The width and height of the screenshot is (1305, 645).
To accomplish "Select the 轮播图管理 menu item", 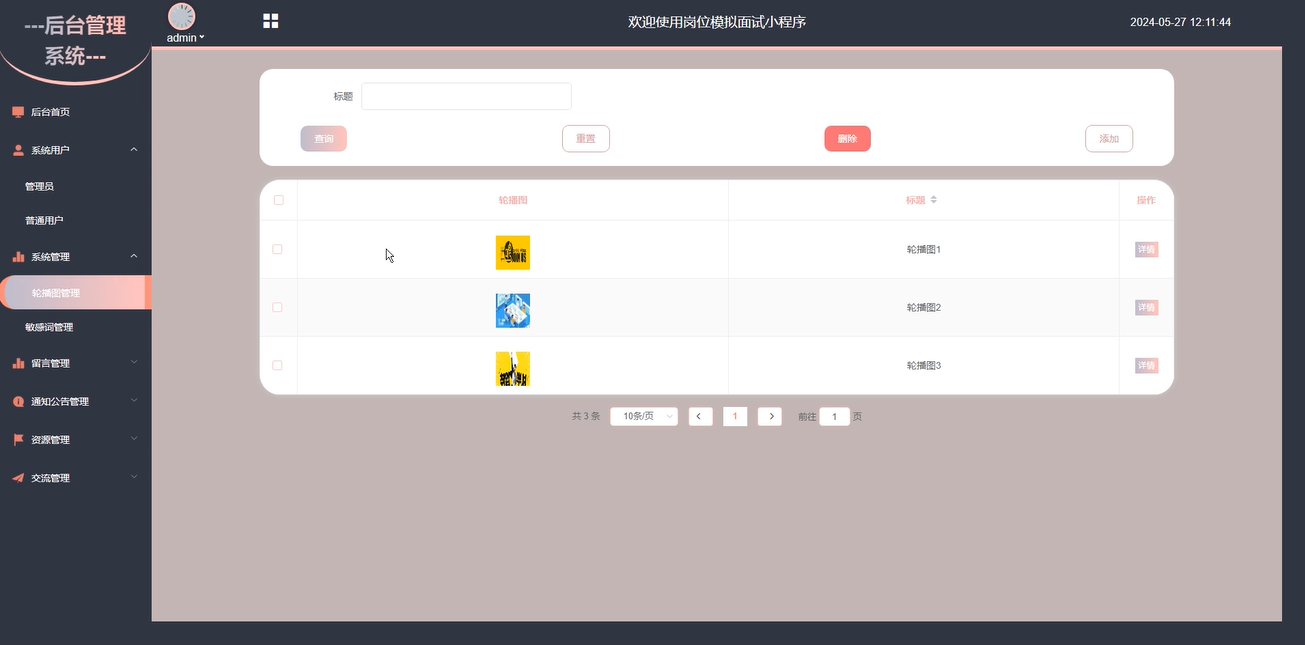I will pyautogui.click(x=76, y=293).
